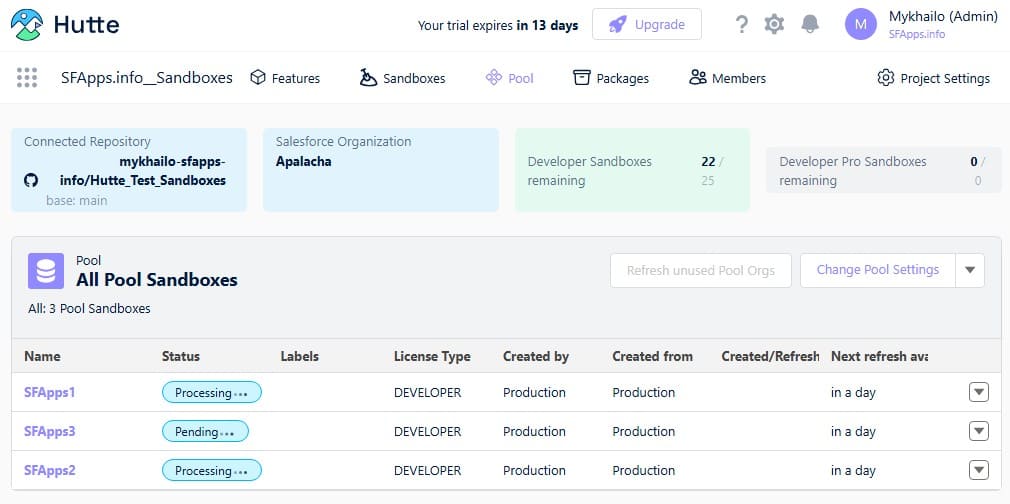Expand dropdown next to Change Pool Settings

(x=970, y=270)
